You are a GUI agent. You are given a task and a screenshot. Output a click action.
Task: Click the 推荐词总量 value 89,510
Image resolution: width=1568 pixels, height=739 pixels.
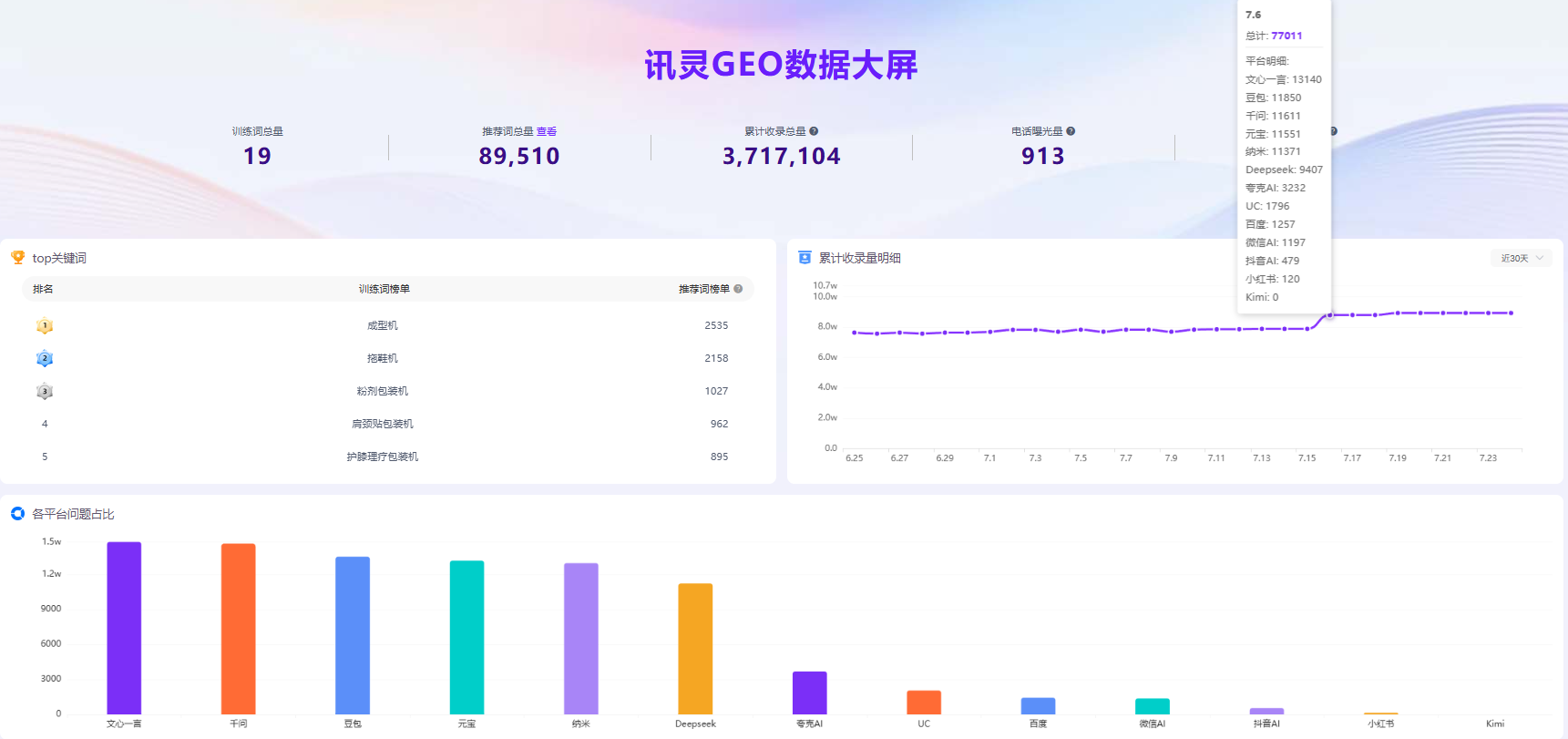pyautogui.click(x=519, y=156)
